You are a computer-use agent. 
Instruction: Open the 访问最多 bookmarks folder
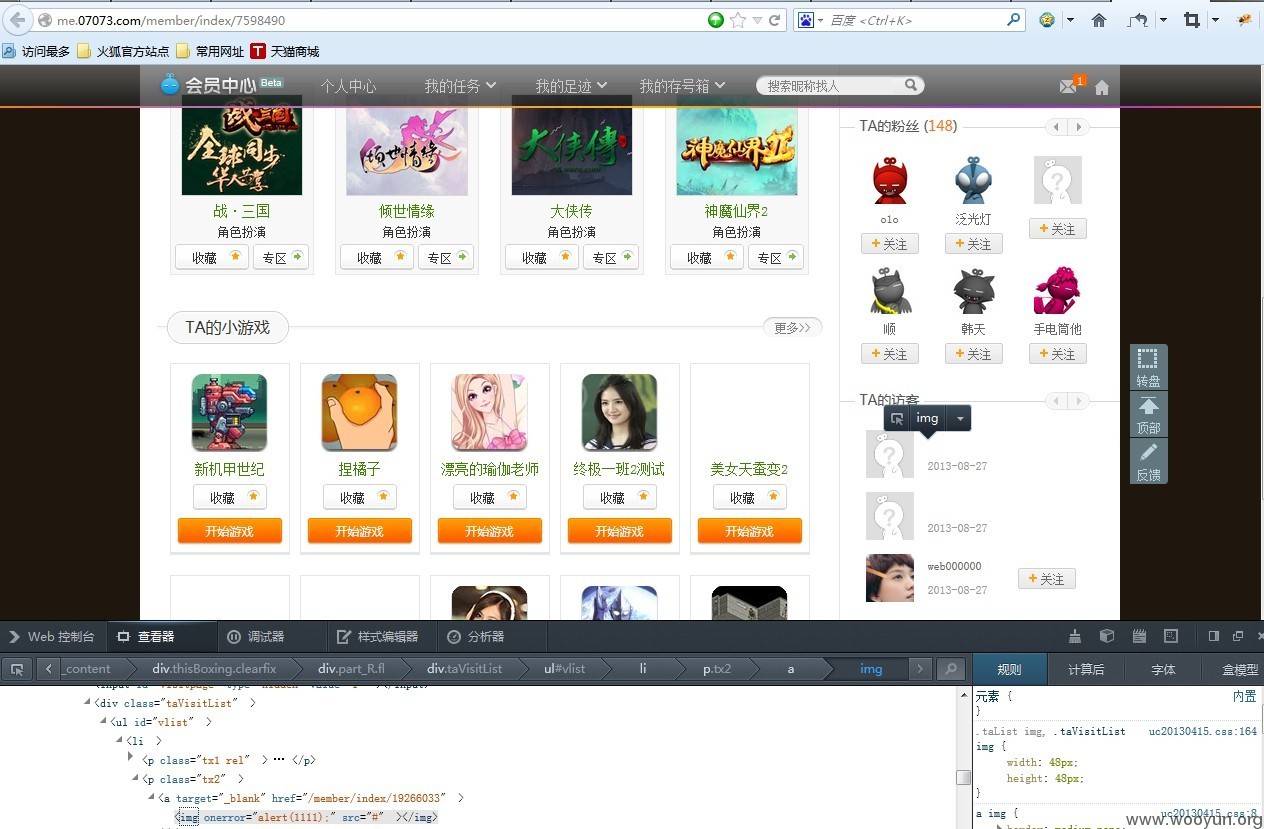pyautogui.click(x=36, y=51)
